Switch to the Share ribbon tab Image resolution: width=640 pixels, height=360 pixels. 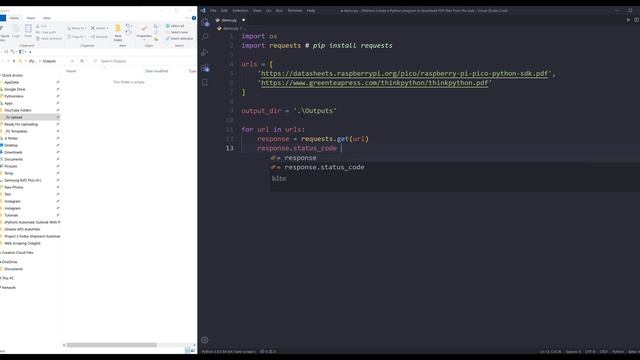31,18
